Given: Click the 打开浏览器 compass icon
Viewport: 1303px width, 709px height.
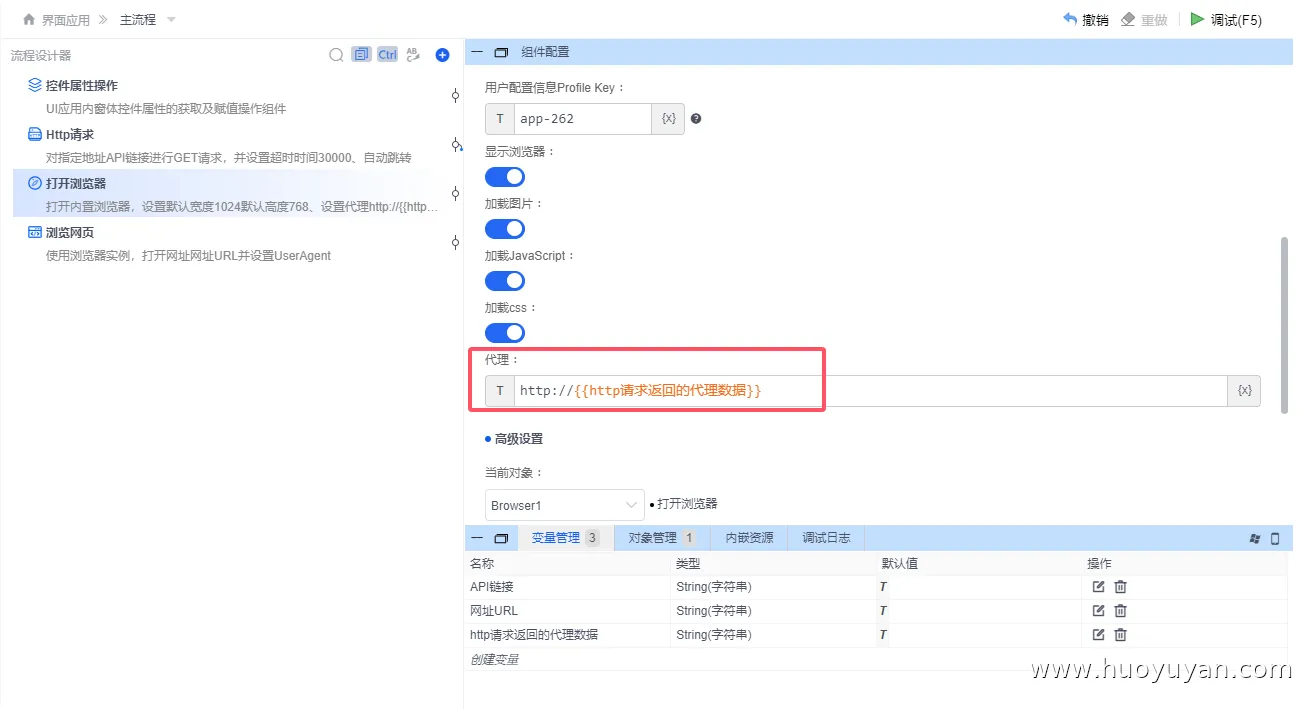Looking at the screenshot, I should tap(35, 183).
